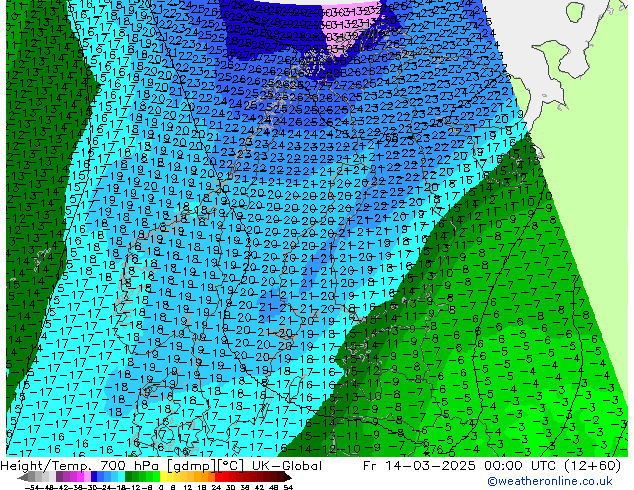
Task: Click the 'Height/Temp. 700 hPa' map title
Action: (x=80, y=466)
